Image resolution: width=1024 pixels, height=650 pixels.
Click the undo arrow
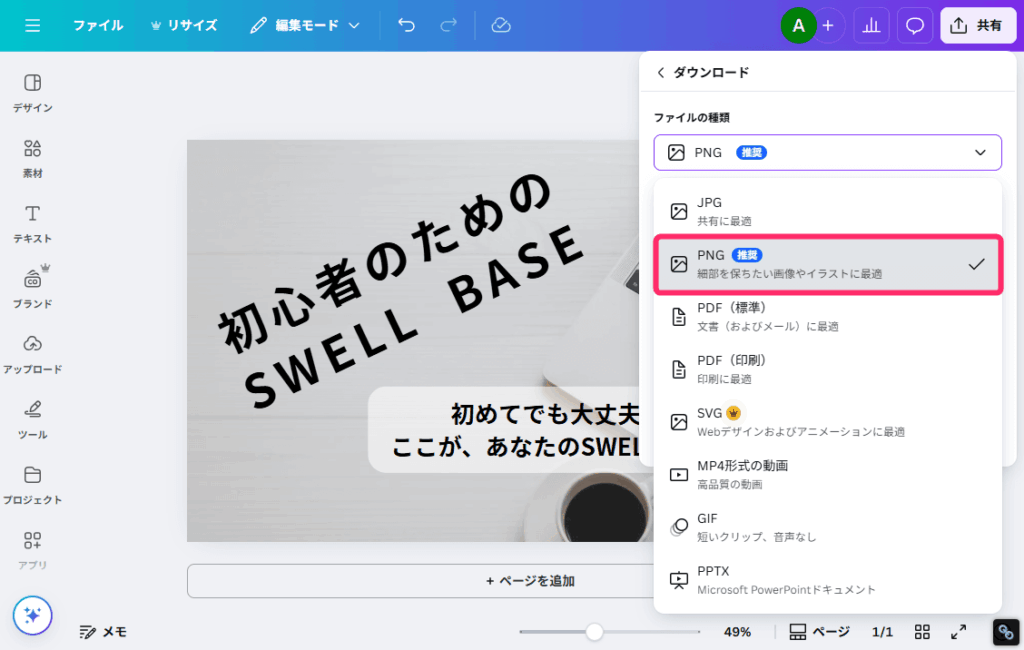coord(406,25)
